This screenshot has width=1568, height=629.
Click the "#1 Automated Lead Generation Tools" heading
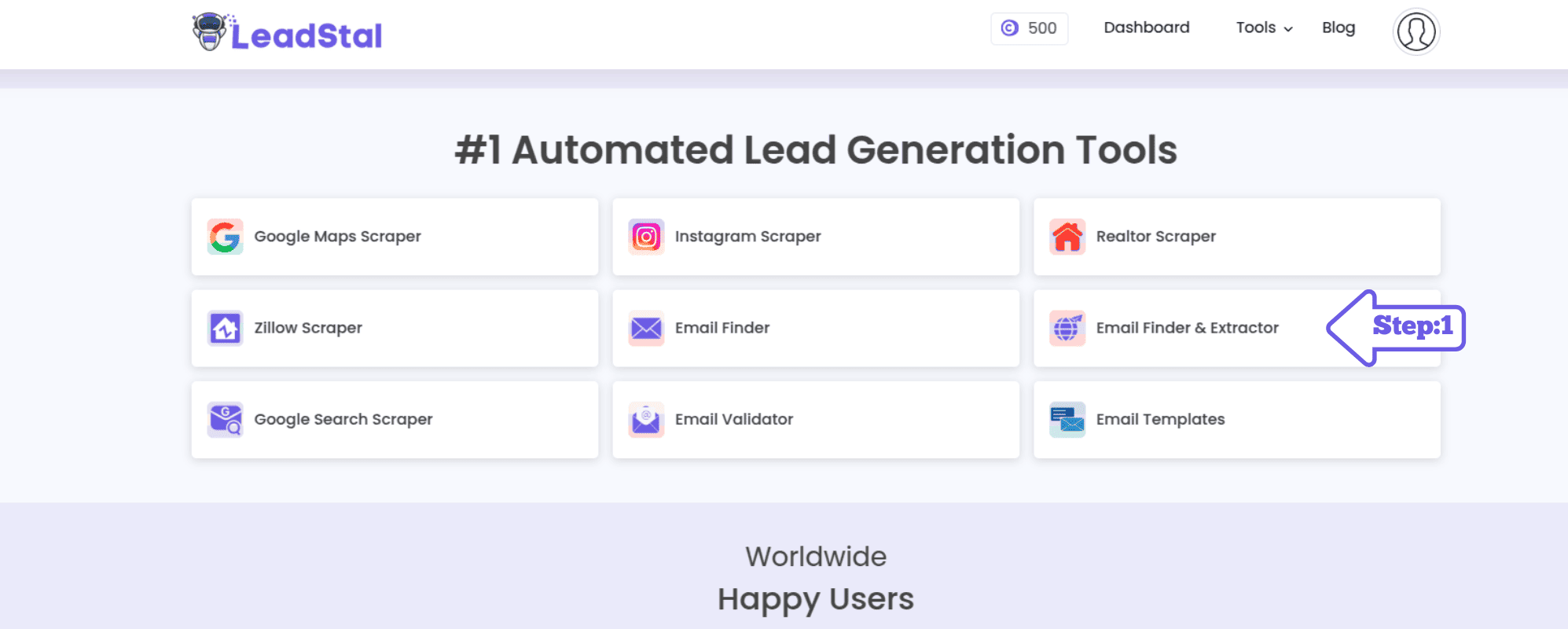[816, 150]
